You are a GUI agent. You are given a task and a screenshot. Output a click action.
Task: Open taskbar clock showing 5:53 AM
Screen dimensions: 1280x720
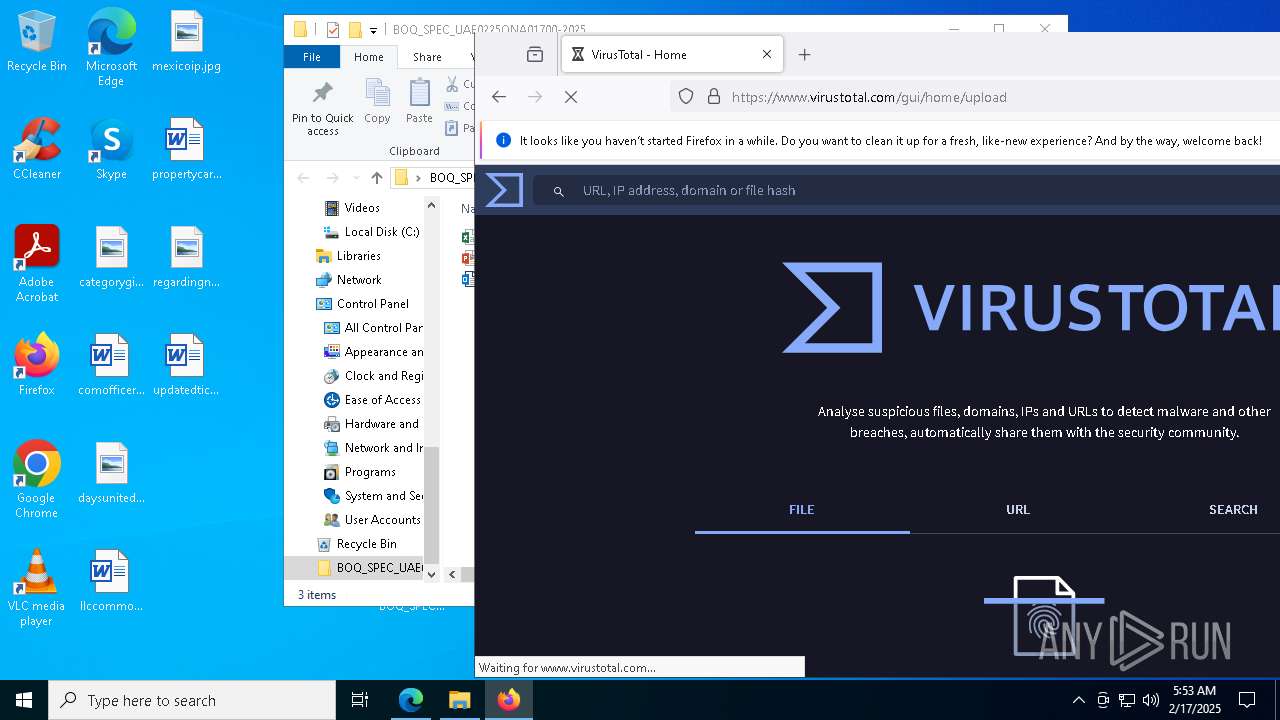click(x=1194, y=699)
